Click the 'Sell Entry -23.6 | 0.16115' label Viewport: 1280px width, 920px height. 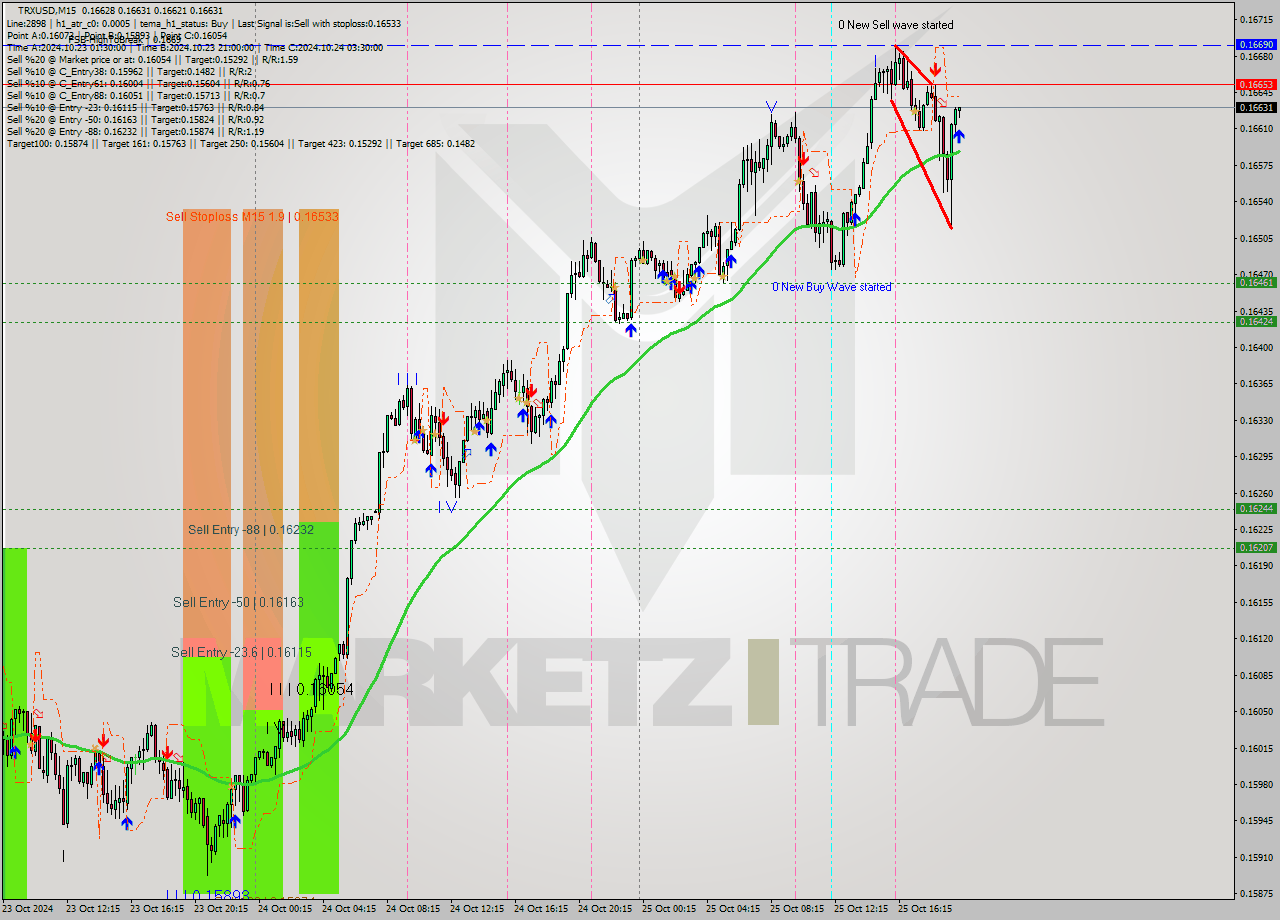point(241,652)
